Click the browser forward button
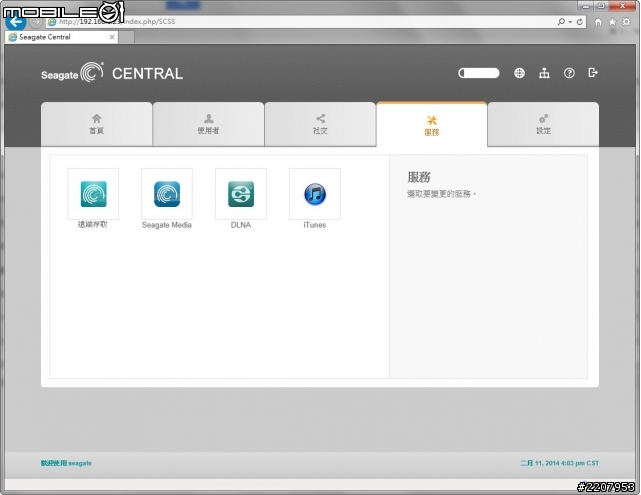641x495 pixels. click(36, 22)
